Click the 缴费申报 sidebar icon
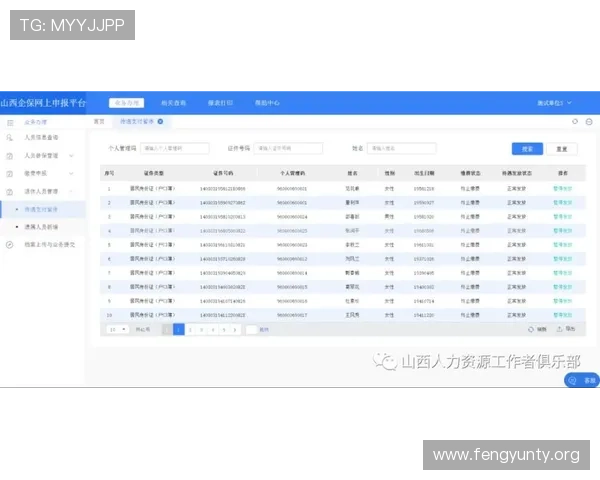Image resolution: width=600 pixels, height=480 pixels. coord(10,174)
